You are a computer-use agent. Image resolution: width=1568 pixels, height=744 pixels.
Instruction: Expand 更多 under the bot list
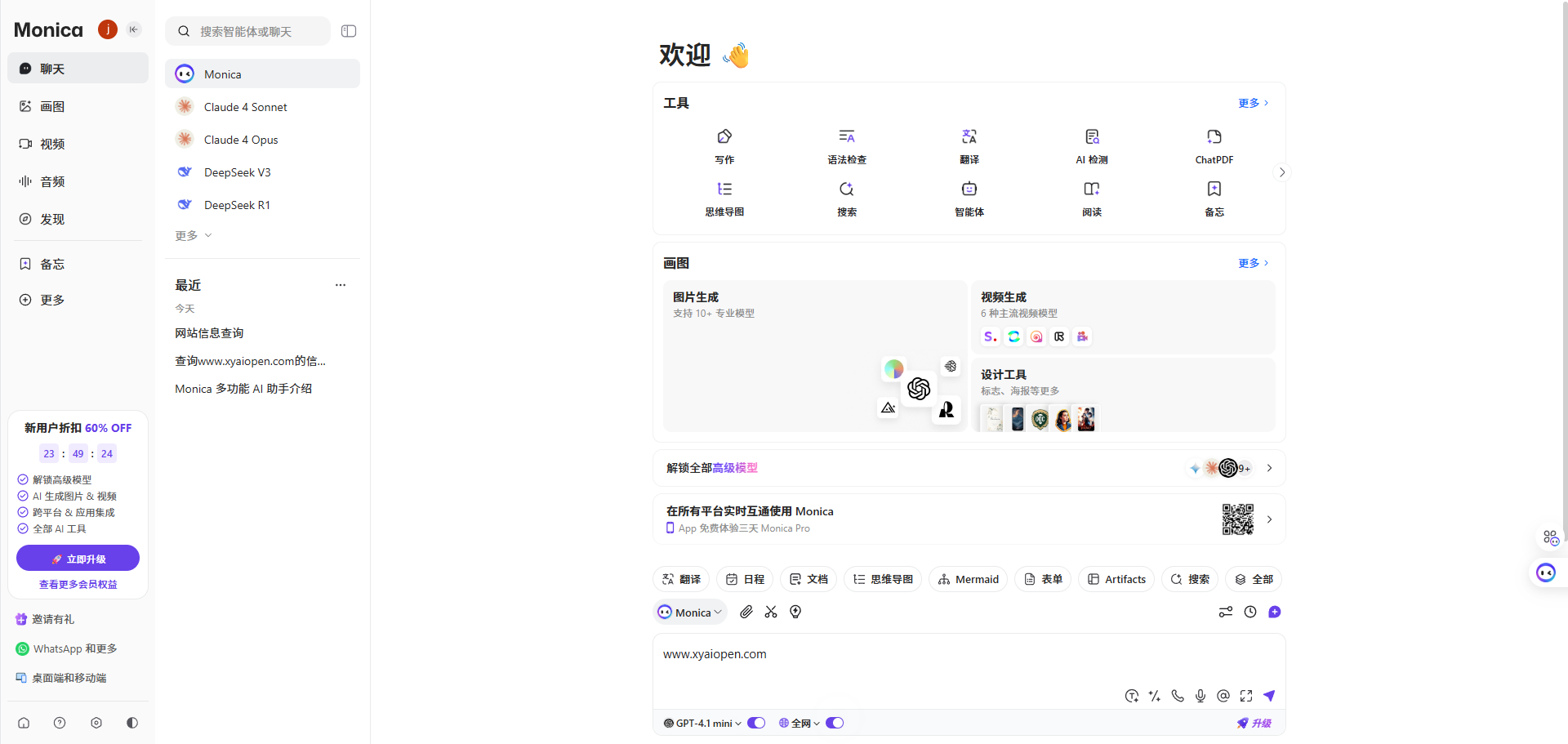[194, 235]
